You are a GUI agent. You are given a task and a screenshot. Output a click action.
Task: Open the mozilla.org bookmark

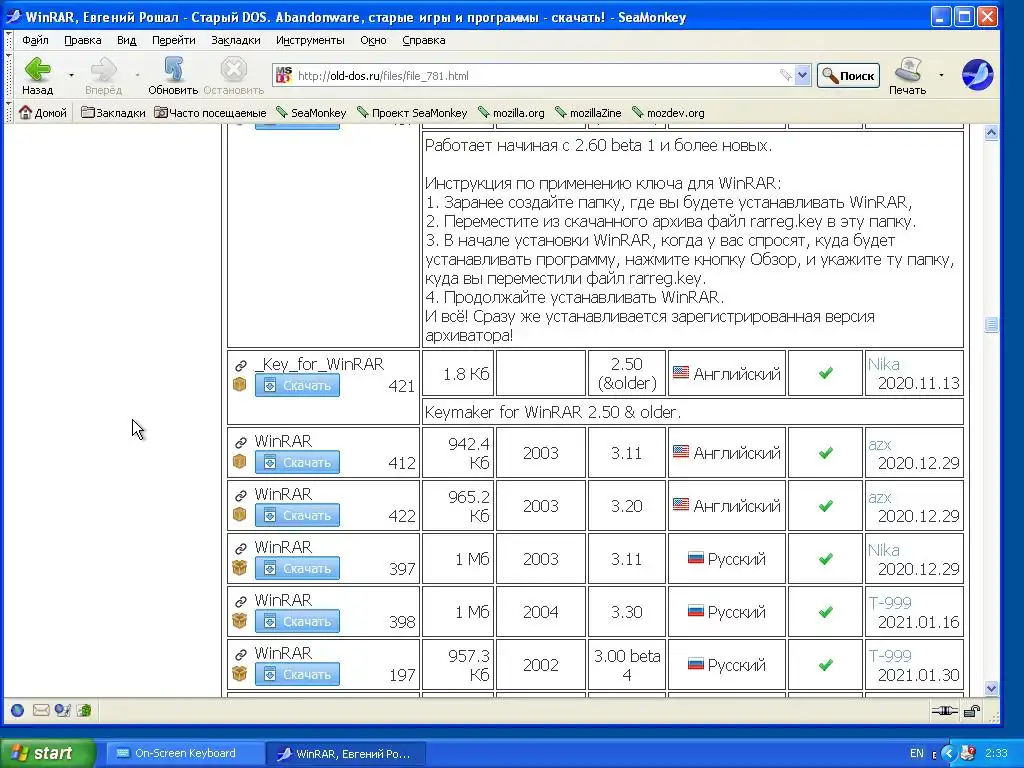511,112
